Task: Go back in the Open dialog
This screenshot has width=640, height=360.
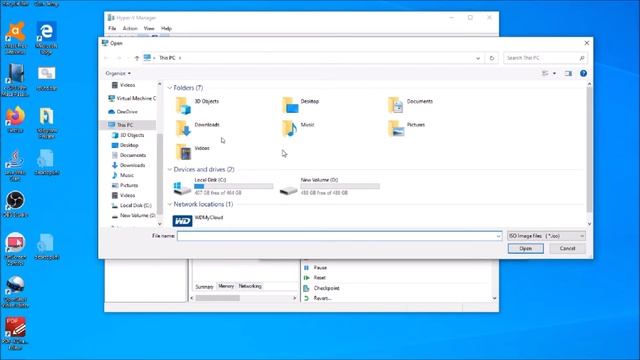Action: click(107, 58)
